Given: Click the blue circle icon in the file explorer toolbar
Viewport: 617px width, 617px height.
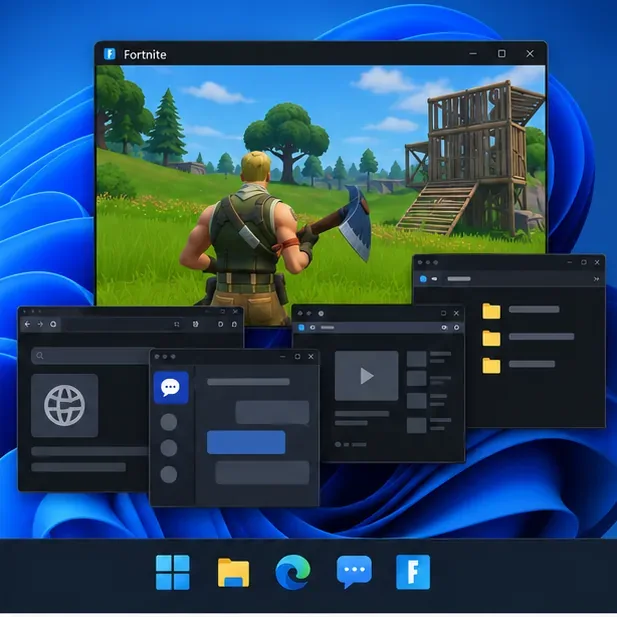Looking at the screenshot, I should click(423, 279).
